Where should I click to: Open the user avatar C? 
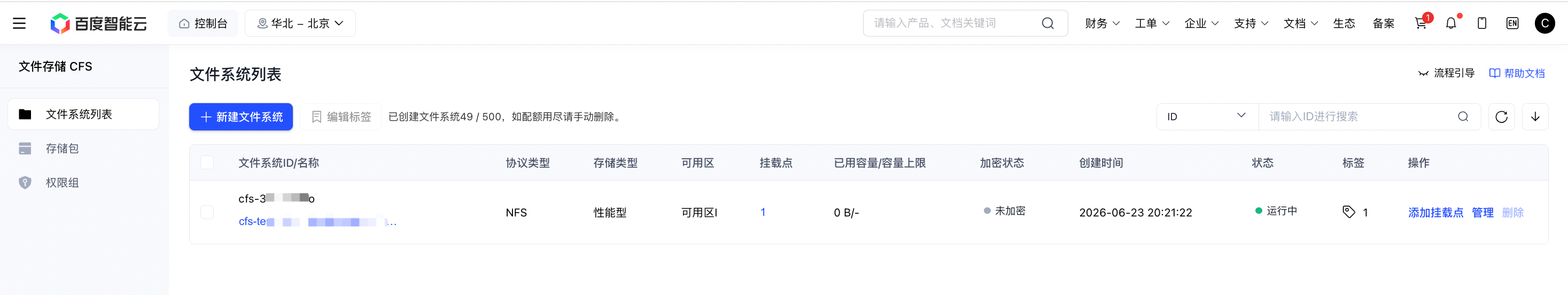1545,23
